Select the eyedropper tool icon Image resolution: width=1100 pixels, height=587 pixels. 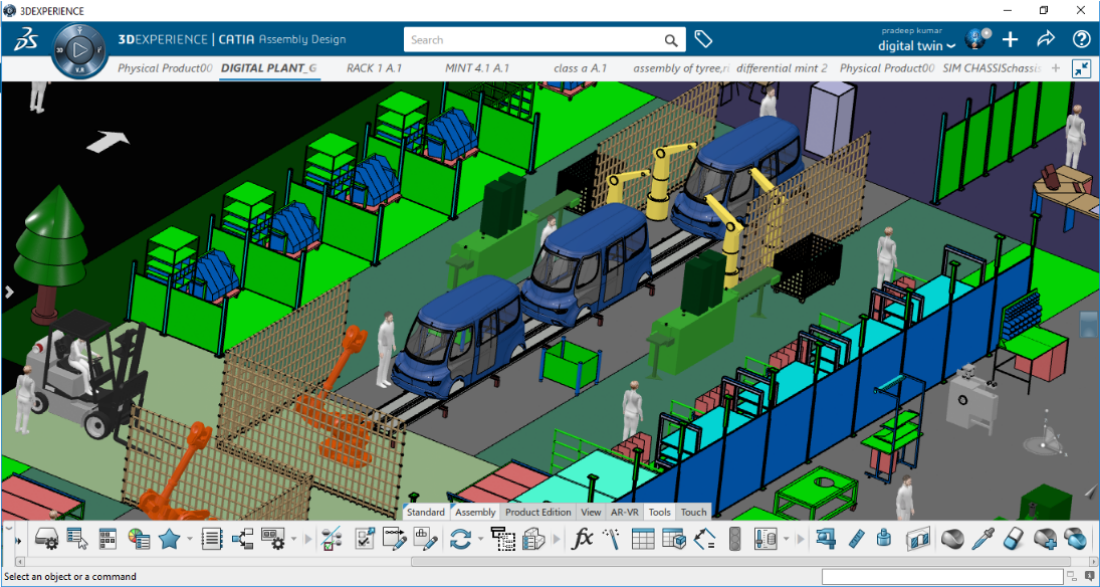[983, 539]
